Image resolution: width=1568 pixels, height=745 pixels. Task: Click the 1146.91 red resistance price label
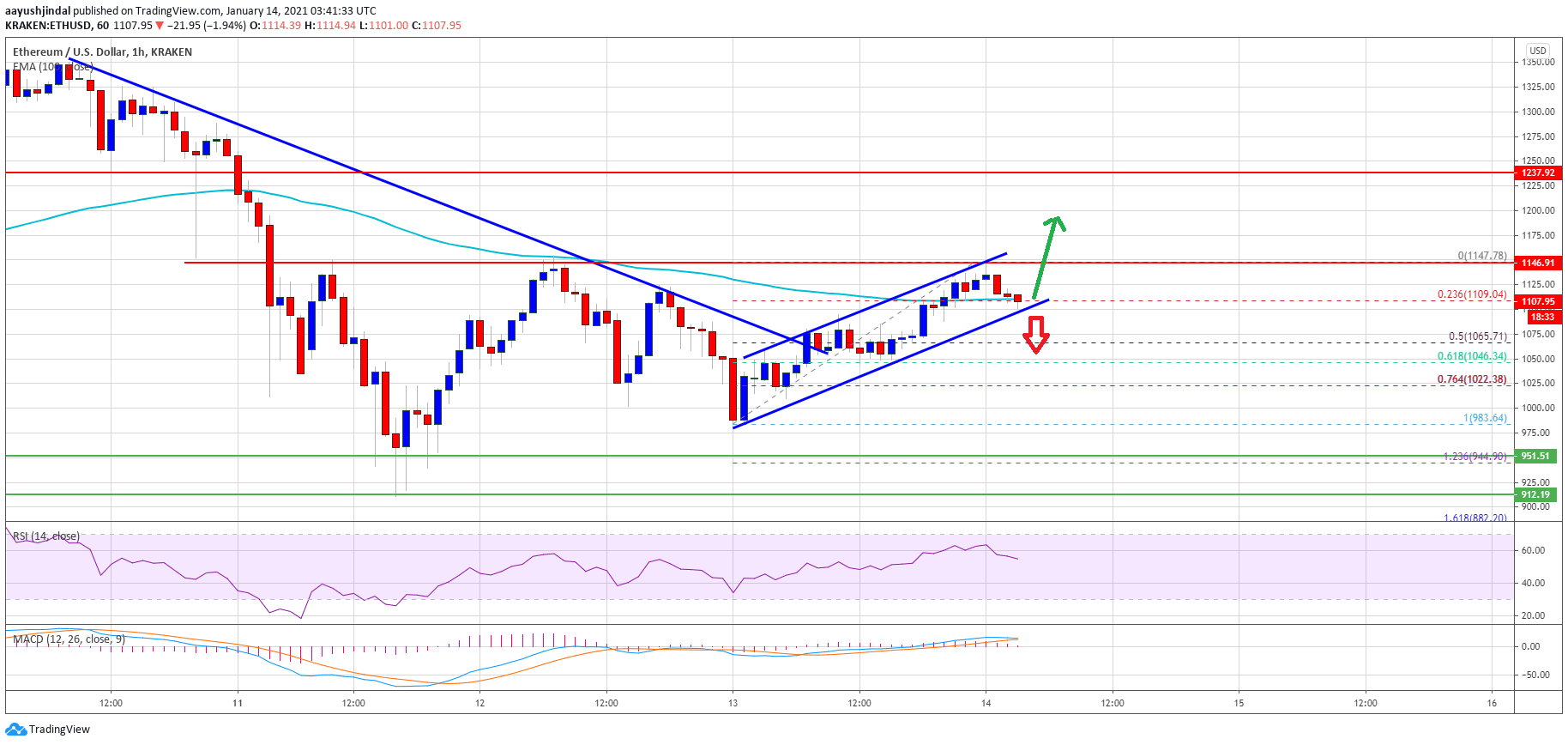pyautogui.click(x=1538, y=263)
